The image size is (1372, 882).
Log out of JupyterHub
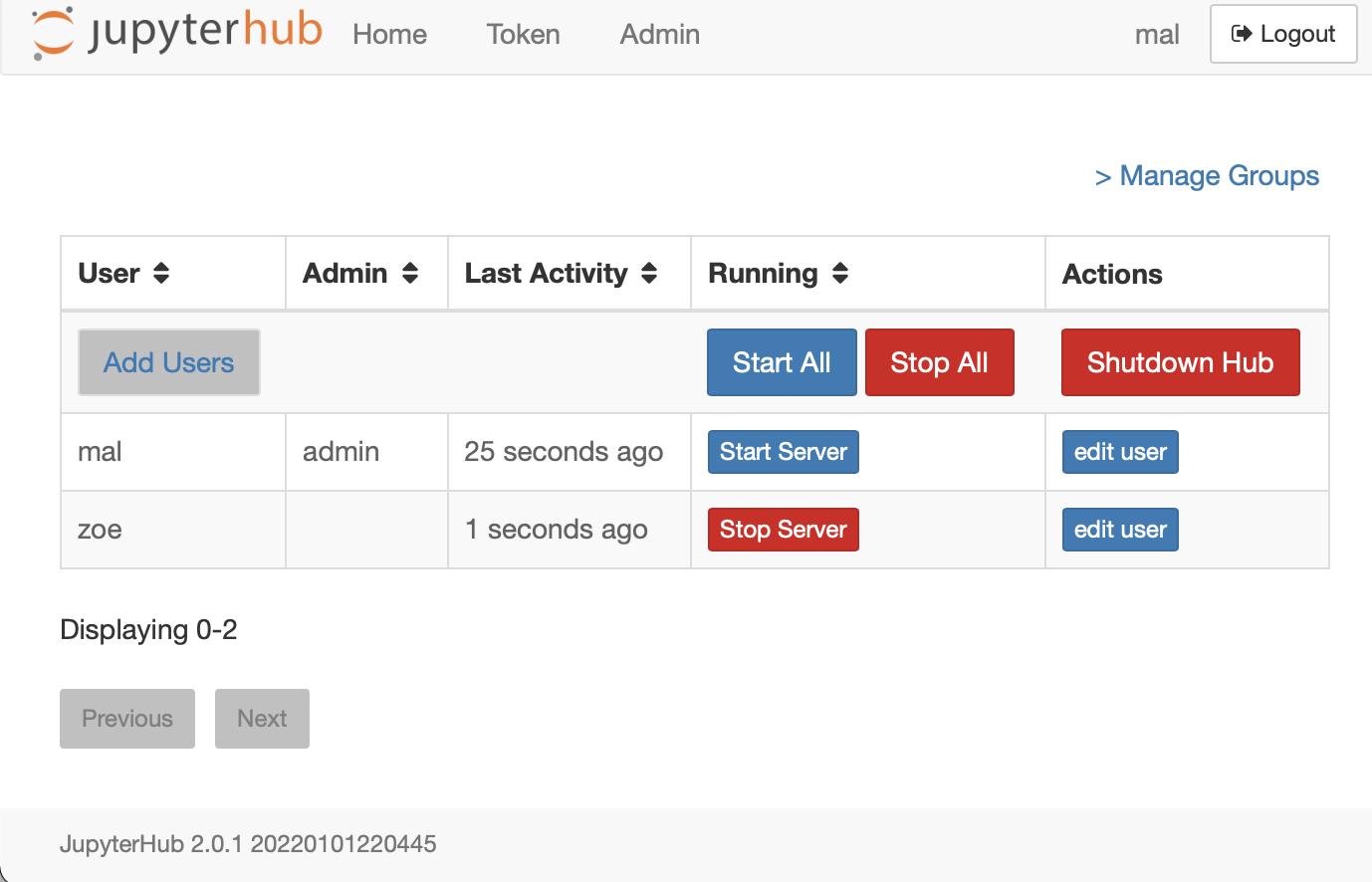1282,33
